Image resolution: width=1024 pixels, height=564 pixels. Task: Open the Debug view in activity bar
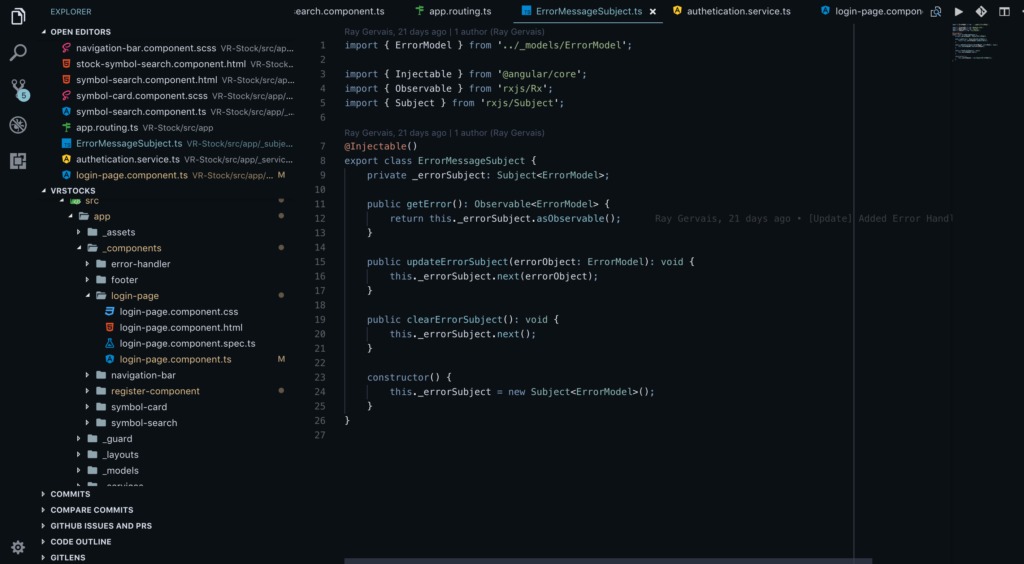click(18, 125)
